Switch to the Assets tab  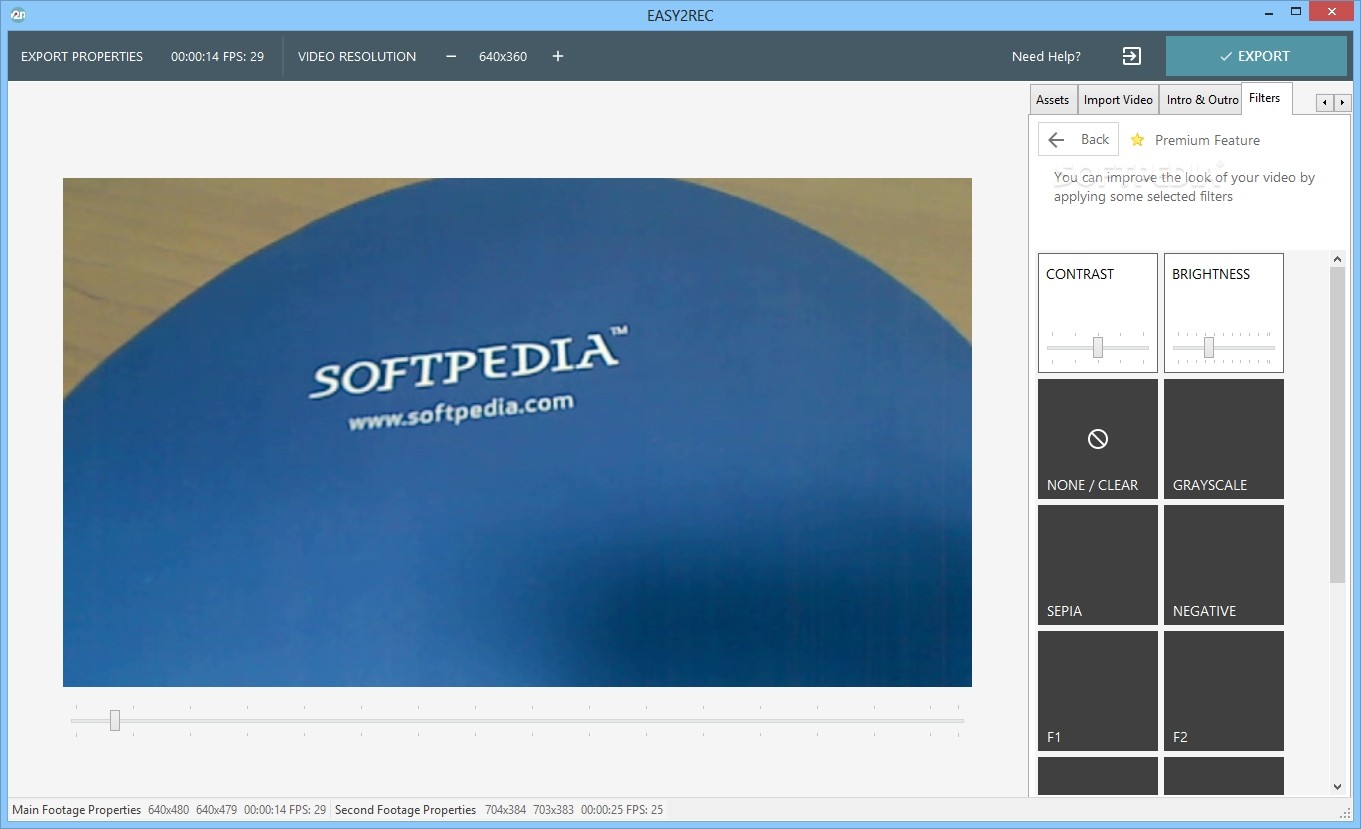1052,99
